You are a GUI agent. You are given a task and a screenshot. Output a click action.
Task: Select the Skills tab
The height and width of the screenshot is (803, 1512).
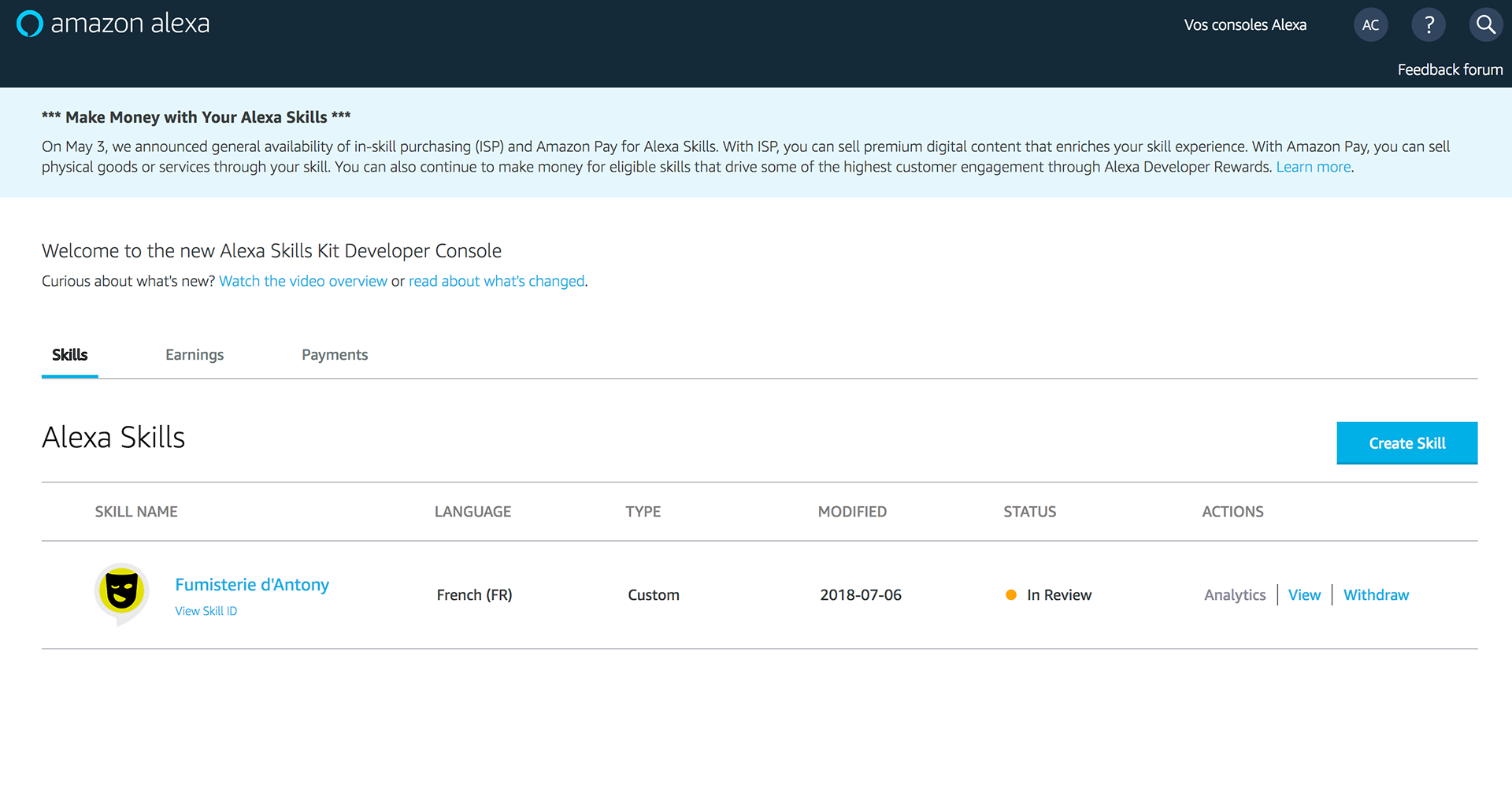(x=70, y=355)
